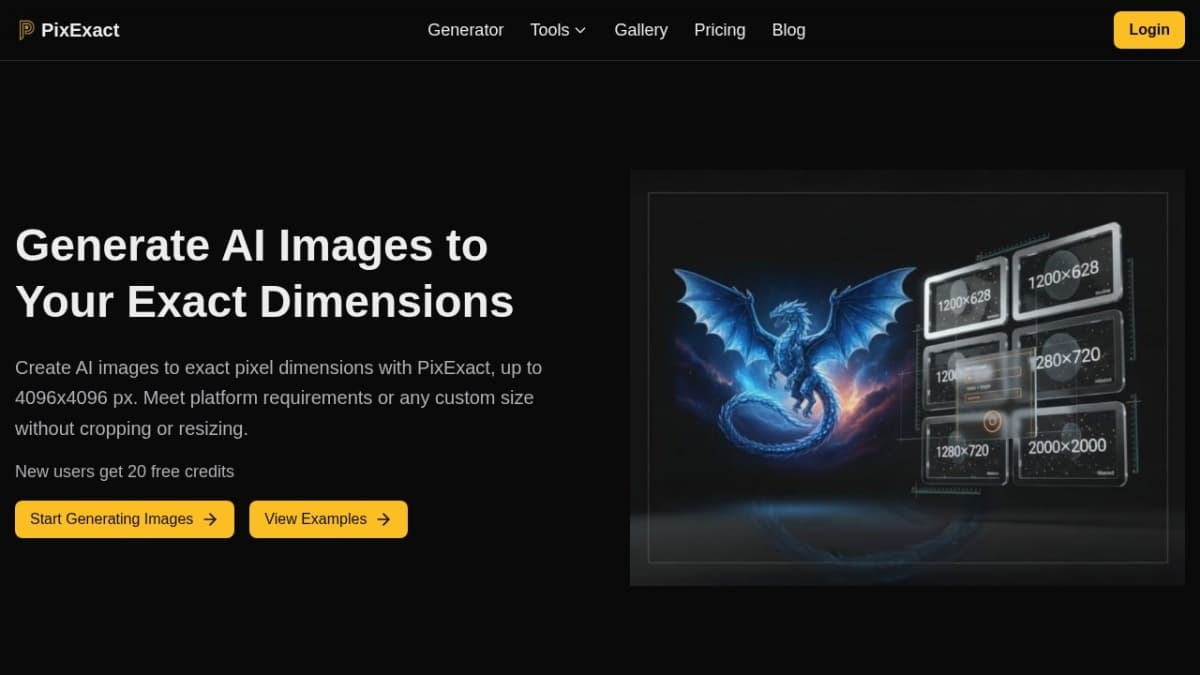Select Generator from the navigation bar
1200x675 pixels.
[x=465, y=30]
